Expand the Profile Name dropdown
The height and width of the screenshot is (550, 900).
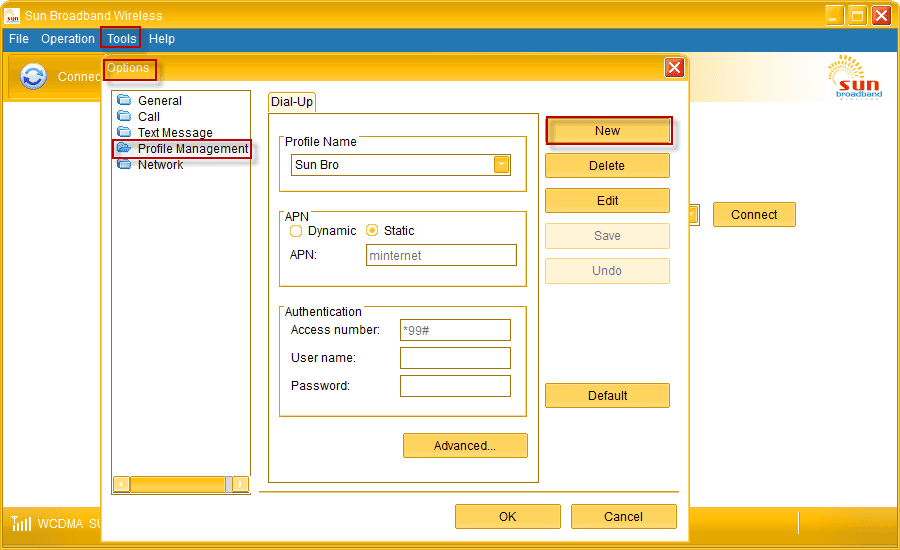point(501,165)
